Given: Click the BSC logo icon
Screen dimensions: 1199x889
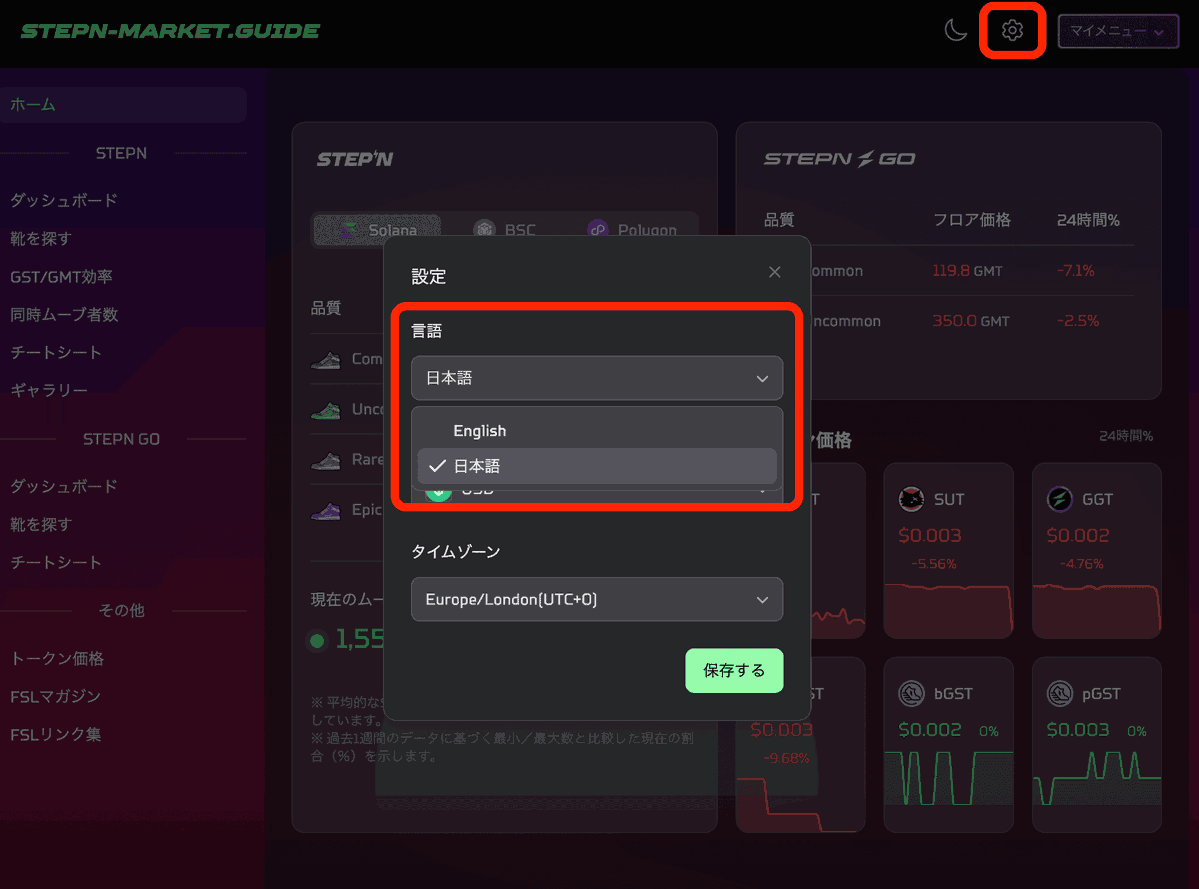Looking at the screenshot, I should [484, 229].
